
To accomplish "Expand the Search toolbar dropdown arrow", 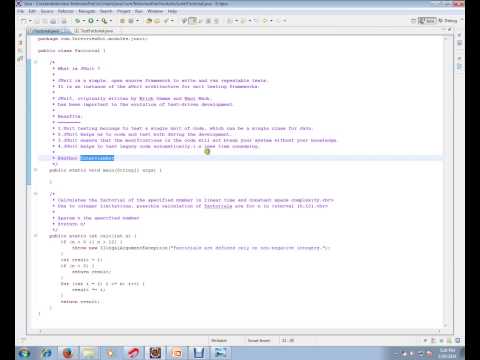I will (x=172, y=21).
